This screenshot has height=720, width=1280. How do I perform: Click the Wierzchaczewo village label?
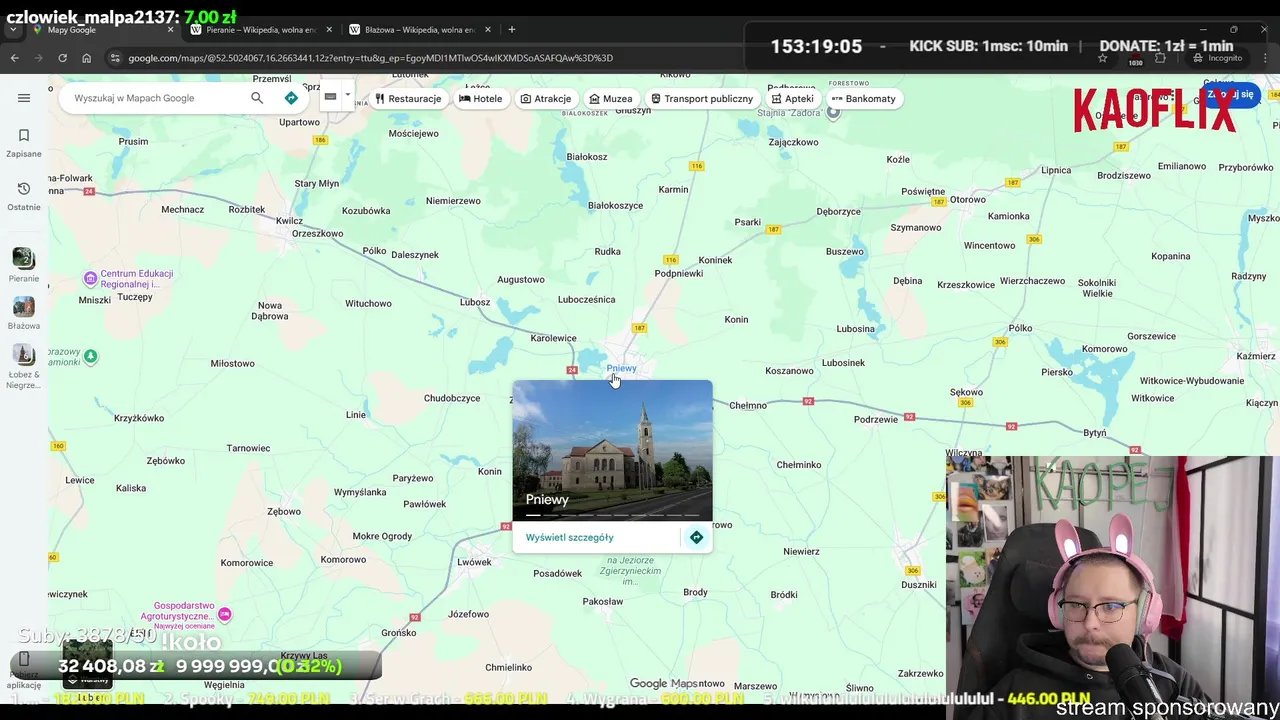(x=1032, y=281)
